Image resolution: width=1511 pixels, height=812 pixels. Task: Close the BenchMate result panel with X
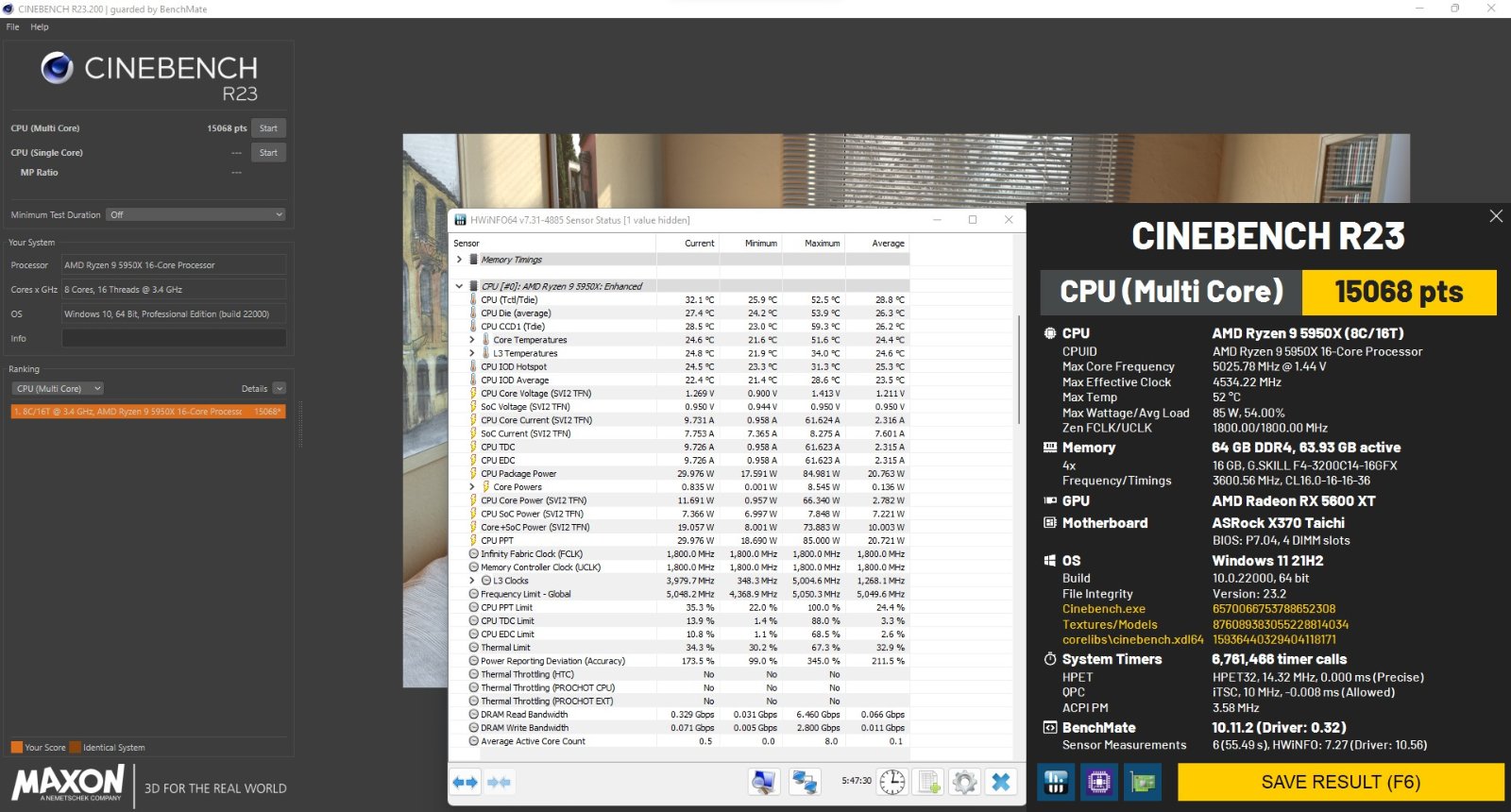pos(1496,216)
